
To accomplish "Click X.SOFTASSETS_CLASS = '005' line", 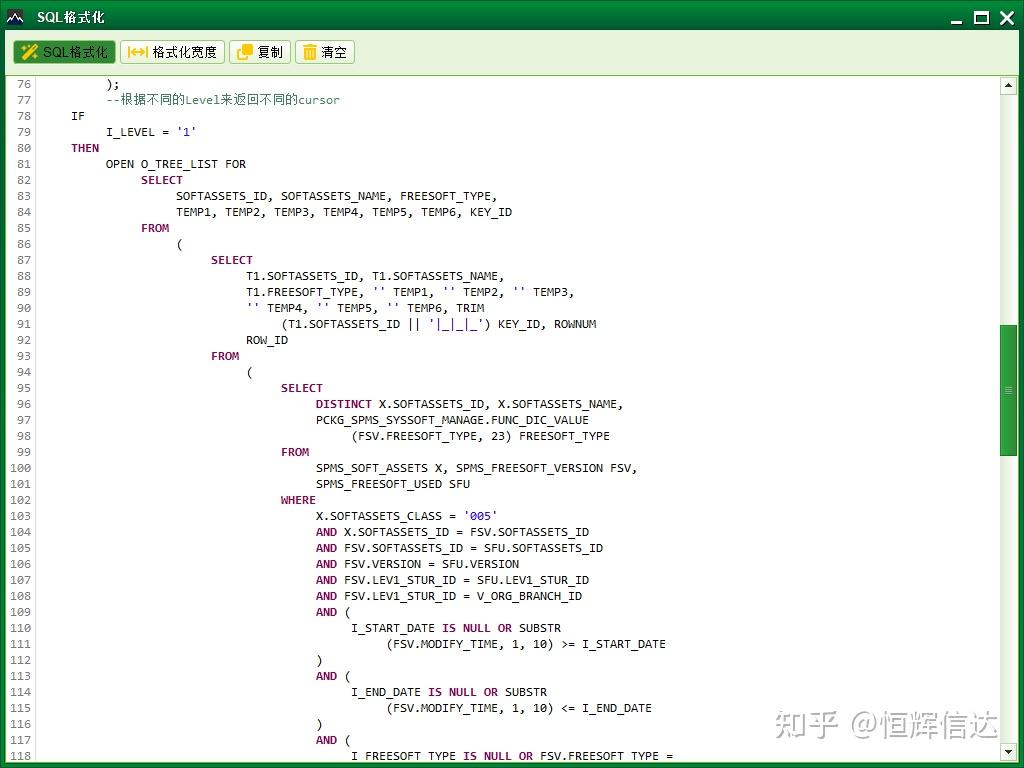I will 406,516.
